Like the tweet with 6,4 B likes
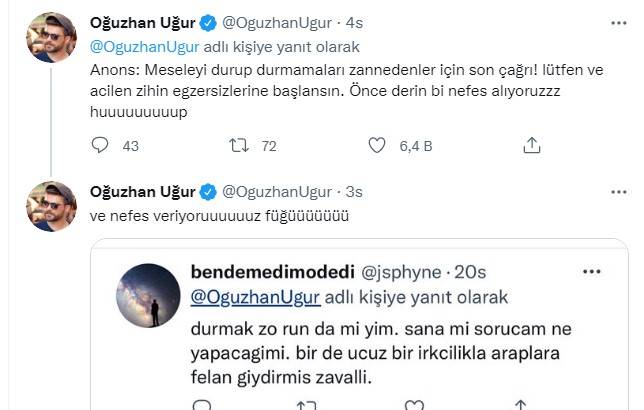The height and width of the screenshot is (410, 644). [377, 146]
